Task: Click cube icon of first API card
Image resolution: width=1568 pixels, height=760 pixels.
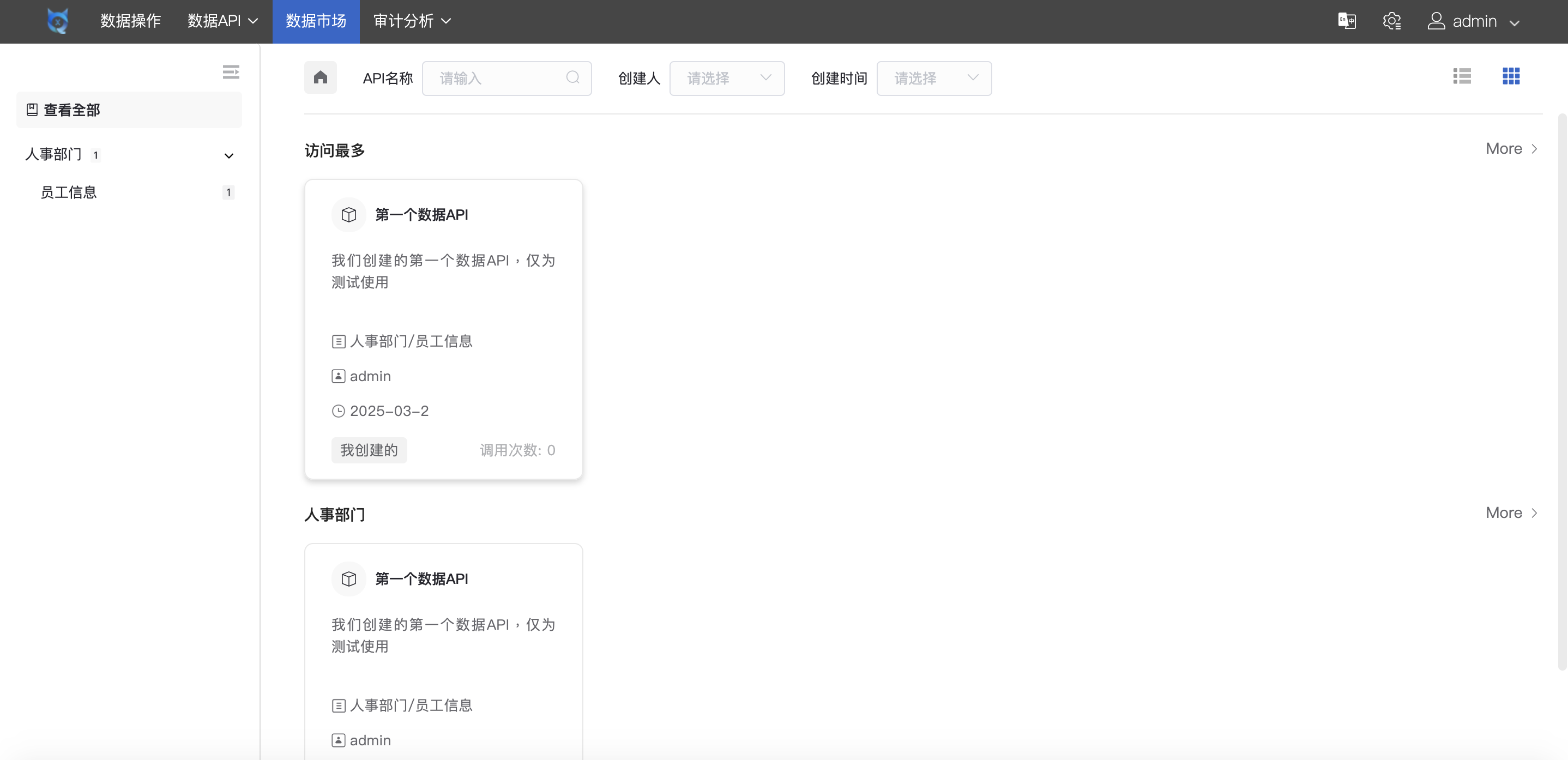Action: 349,215
